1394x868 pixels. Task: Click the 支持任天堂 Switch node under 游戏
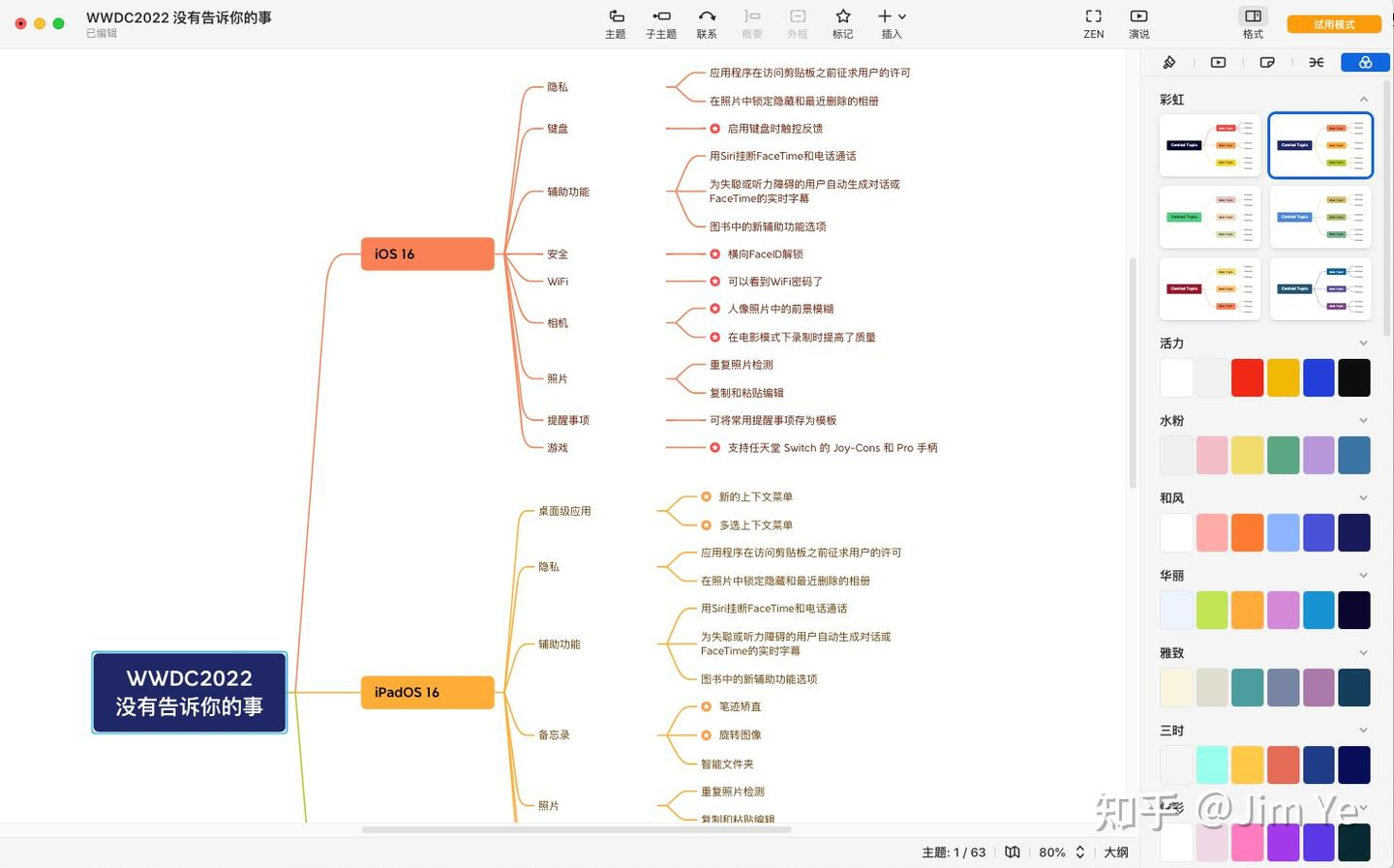[833, 448]
